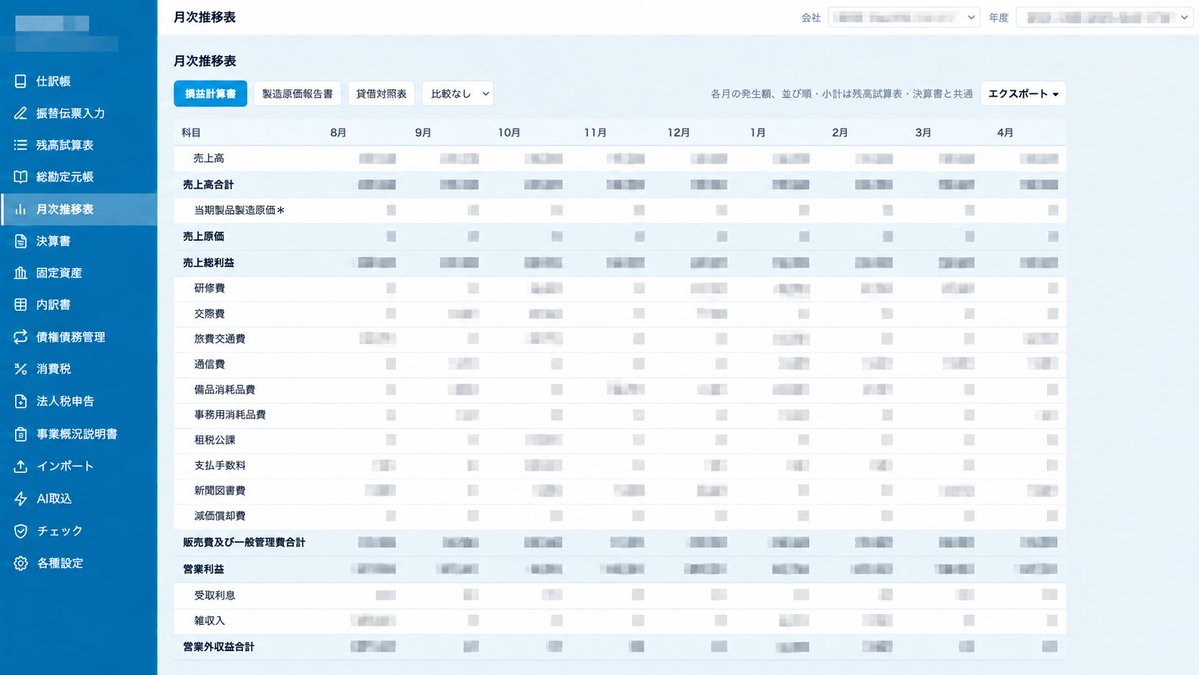Select the 販売費及び一般管理費合計 row label

point(244,543)
